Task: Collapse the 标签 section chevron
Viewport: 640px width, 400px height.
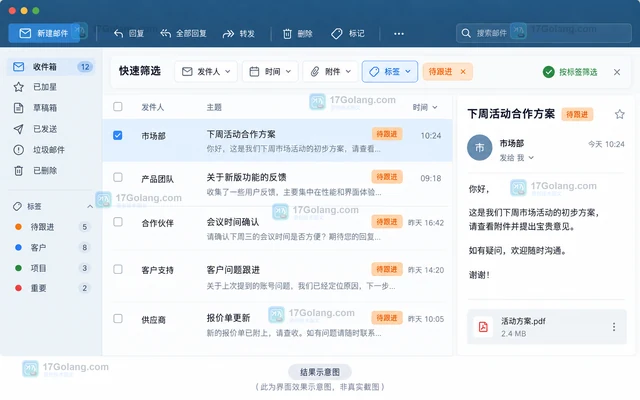Action: [x=90, y=207]
